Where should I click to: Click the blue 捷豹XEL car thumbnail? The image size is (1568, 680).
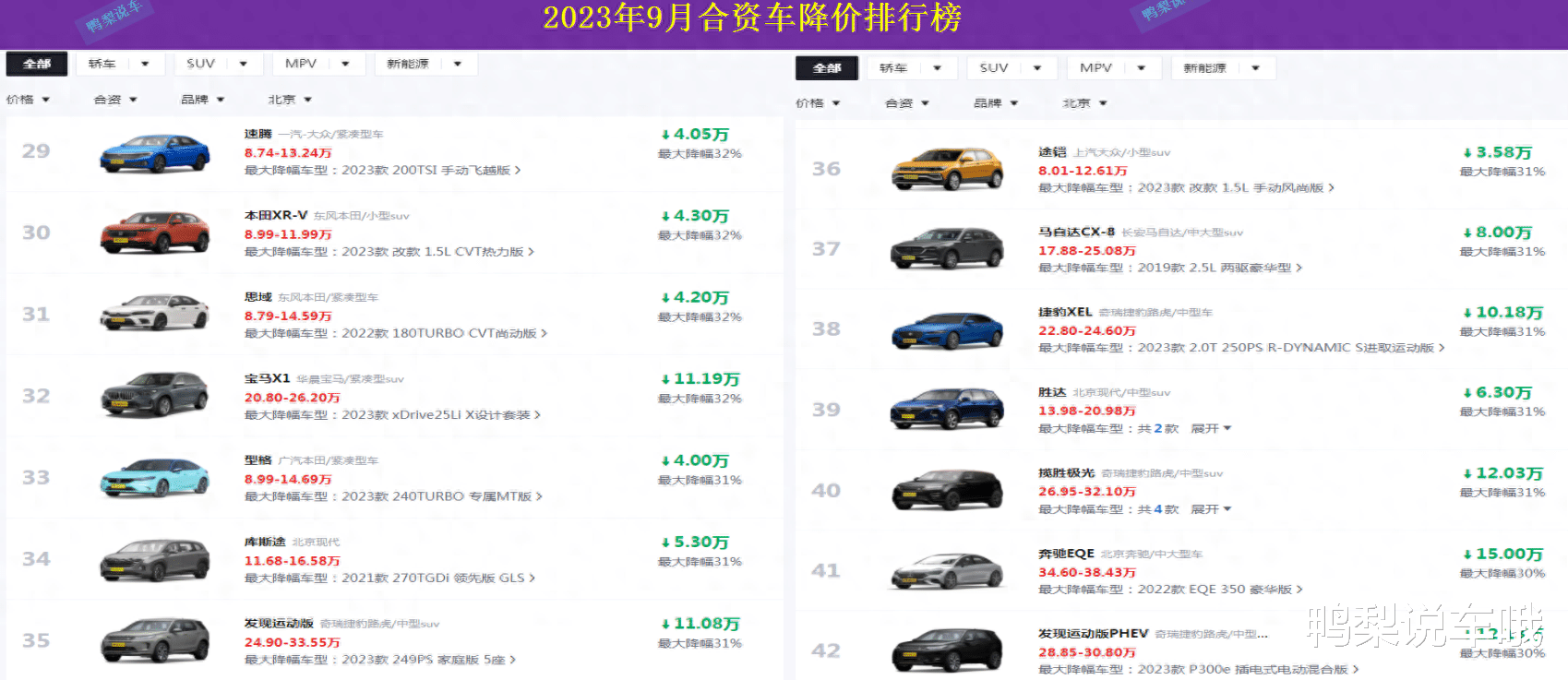947,329
